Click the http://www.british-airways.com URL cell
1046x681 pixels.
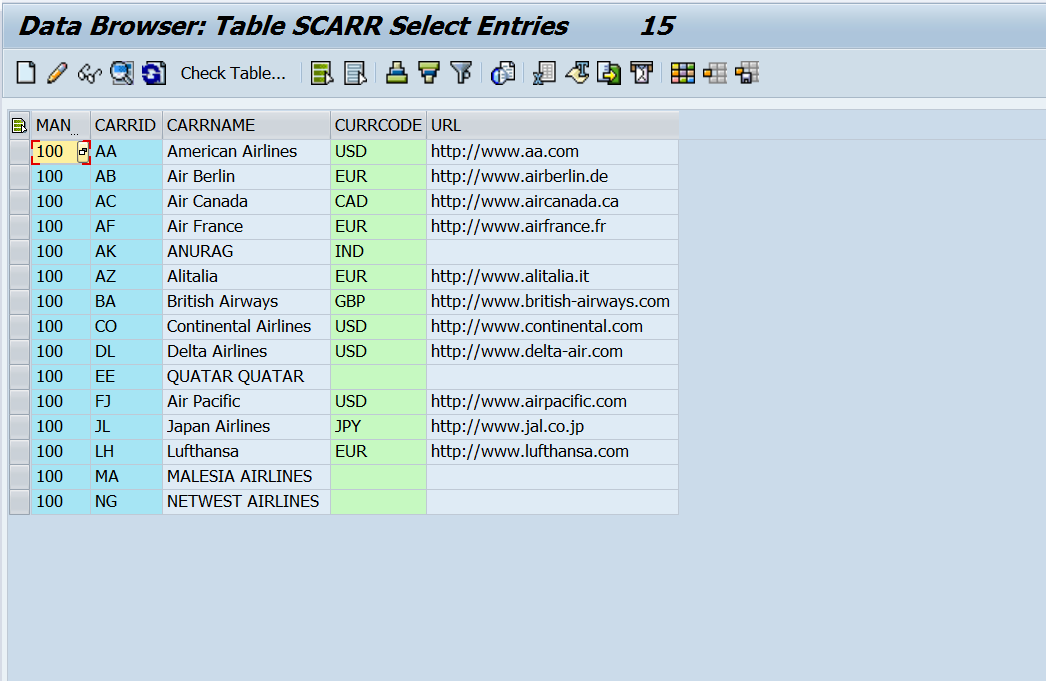coord(552,301)
